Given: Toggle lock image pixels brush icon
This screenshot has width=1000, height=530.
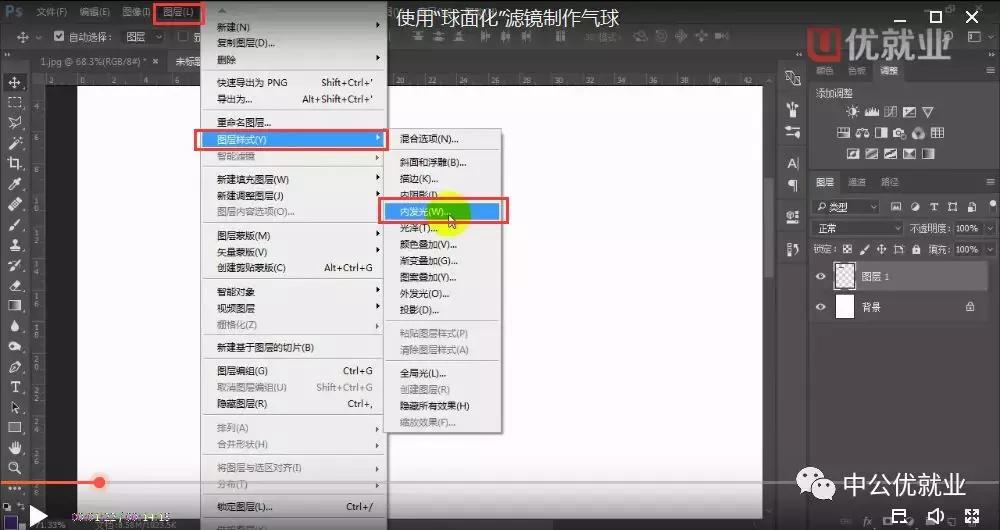Looking at the screenshot, I should tap(864, 249).
